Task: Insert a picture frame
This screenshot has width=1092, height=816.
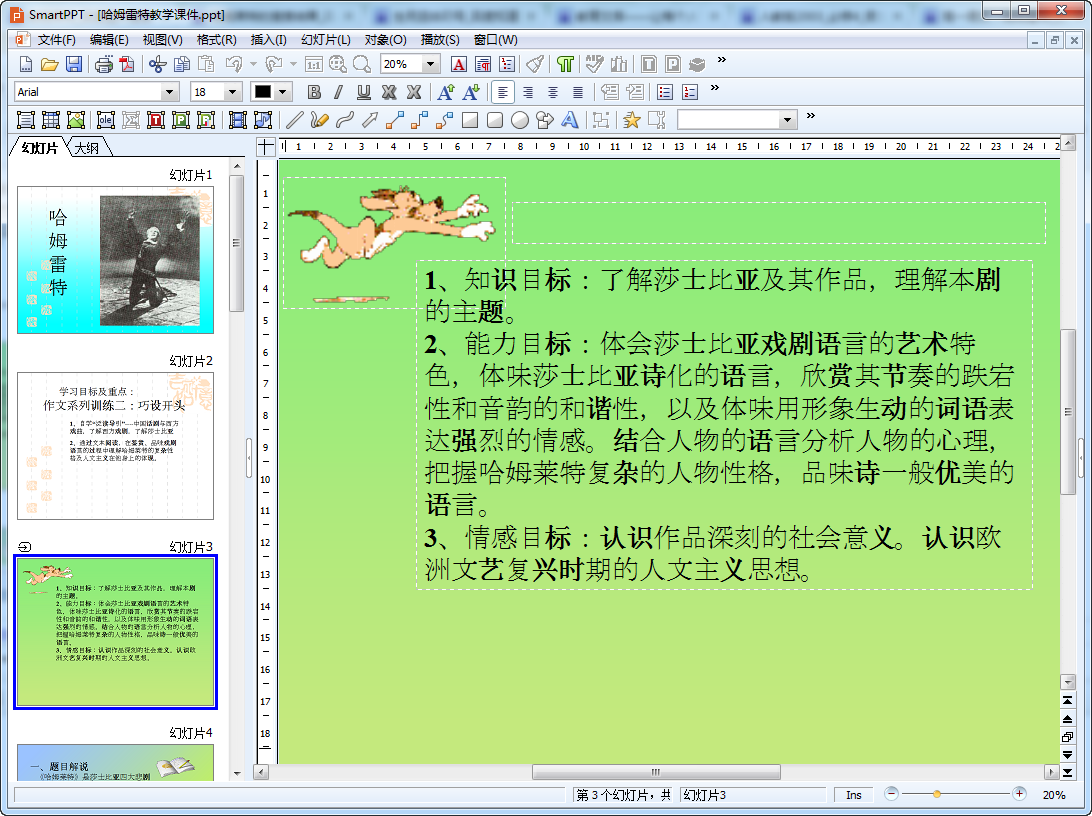Action: (x=76, y=120)
